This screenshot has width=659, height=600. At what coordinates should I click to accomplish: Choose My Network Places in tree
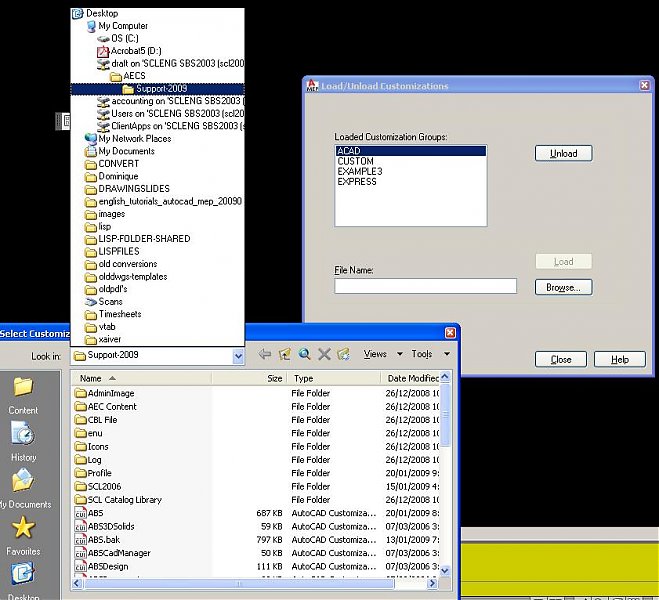(x=128, y=139)
